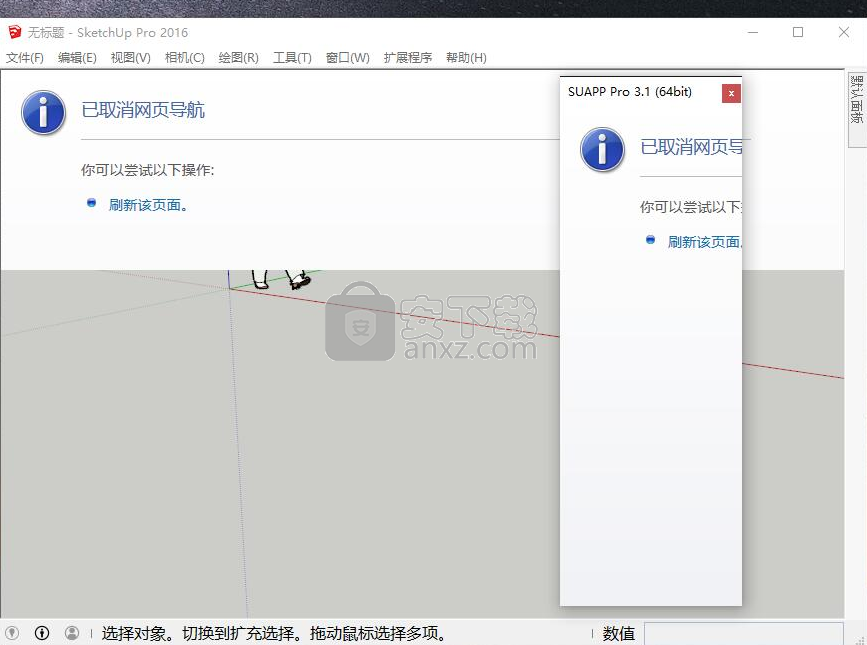Open the 相机(C) menu
Screen dimensions: 867x645
pos(185,57)
